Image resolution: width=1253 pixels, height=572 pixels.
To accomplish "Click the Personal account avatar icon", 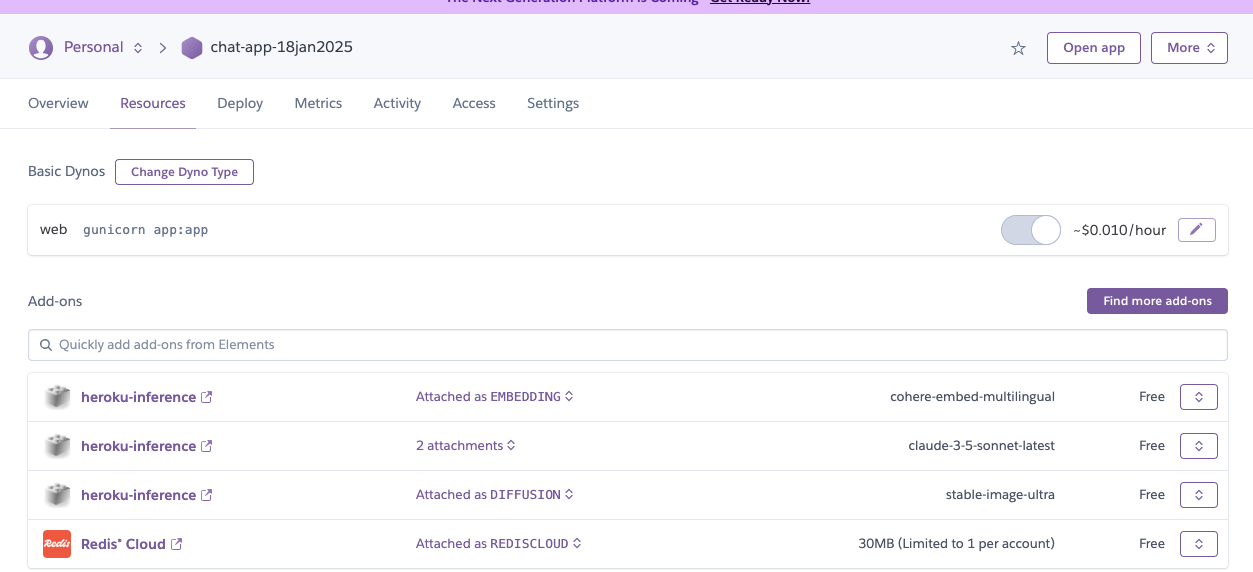I will click(x=41, y=48).
